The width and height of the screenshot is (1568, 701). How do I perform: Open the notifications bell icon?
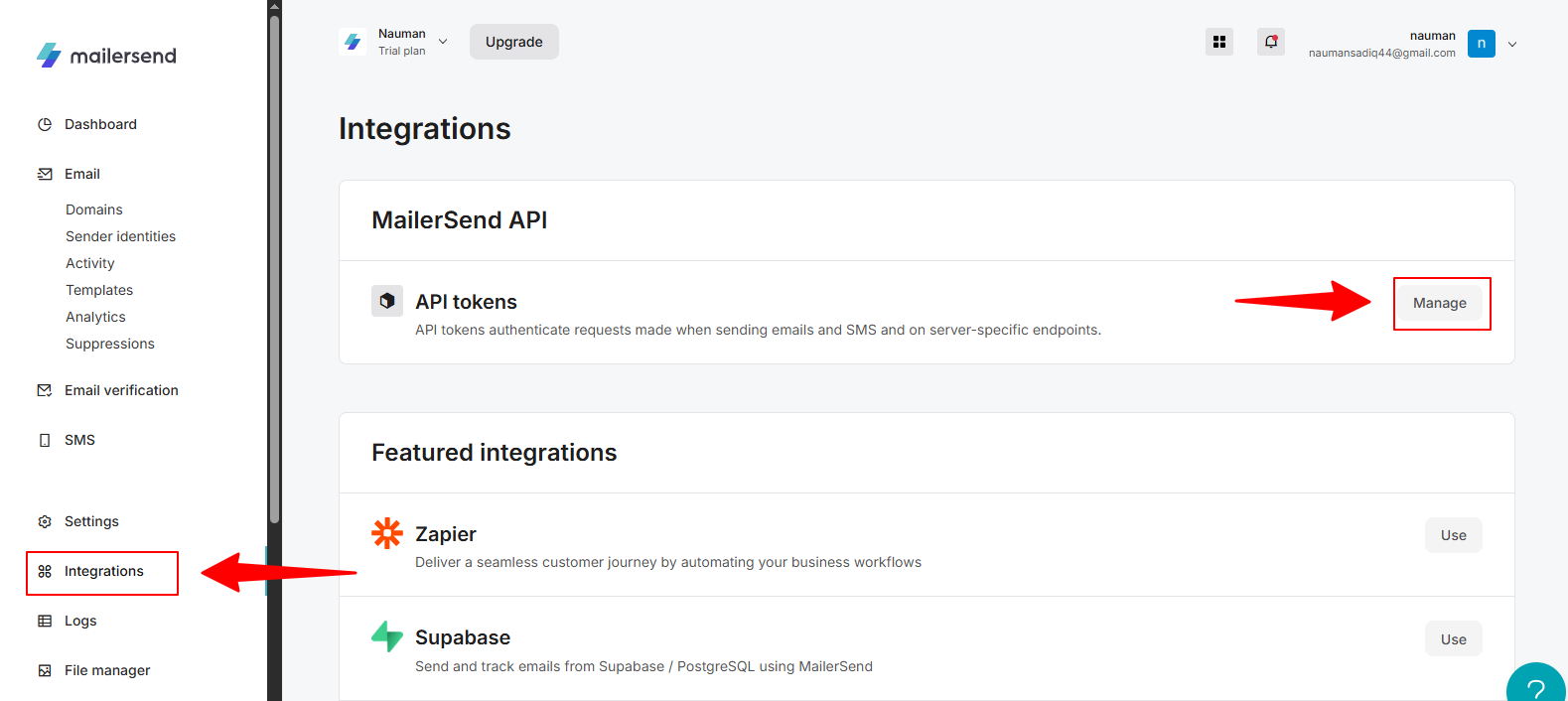pos(1270,42)
